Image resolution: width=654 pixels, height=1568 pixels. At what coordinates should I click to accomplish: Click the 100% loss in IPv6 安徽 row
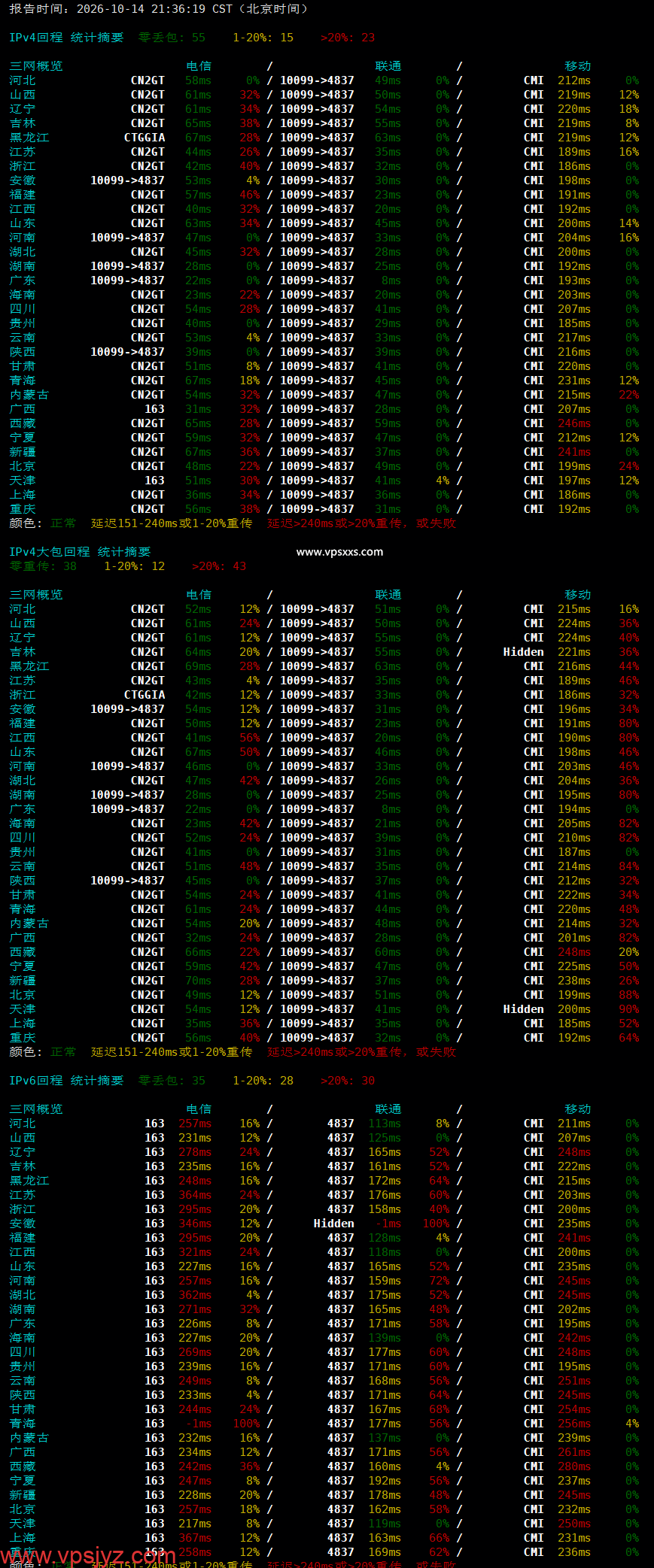(x=437, y=1224)
